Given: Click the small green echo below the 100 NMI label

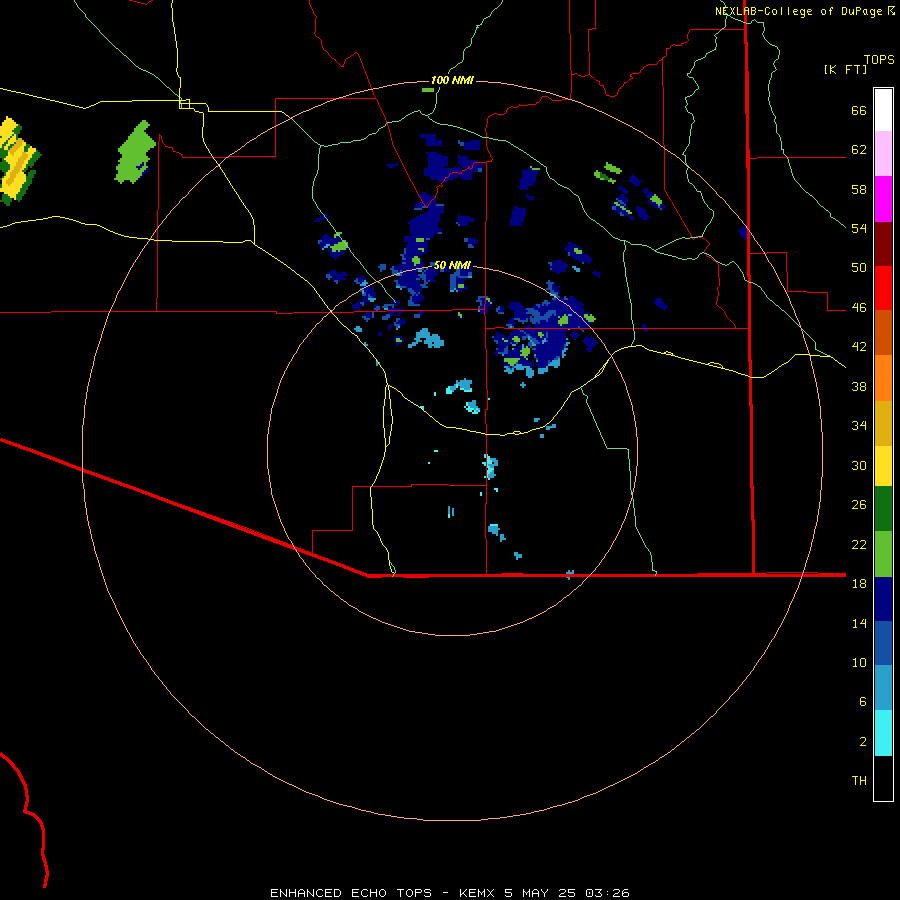Looking at the screenshot, I should pos(428,90).
